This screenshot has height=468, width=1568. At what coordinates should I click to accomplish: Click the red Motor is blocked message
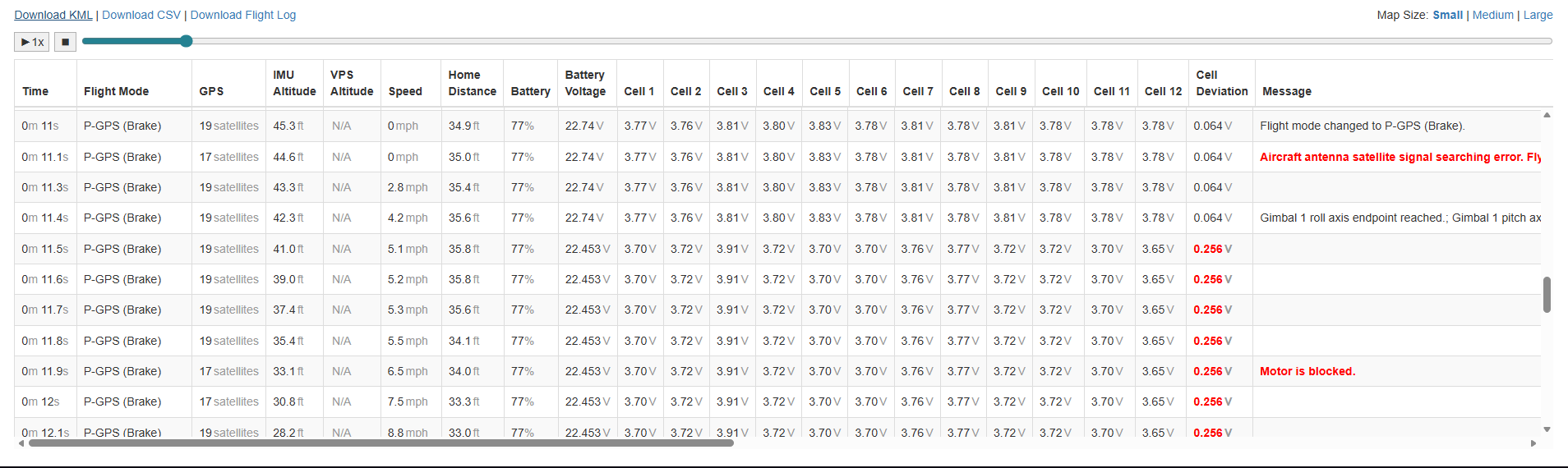pyautogui.click(x=1307, y=371)
